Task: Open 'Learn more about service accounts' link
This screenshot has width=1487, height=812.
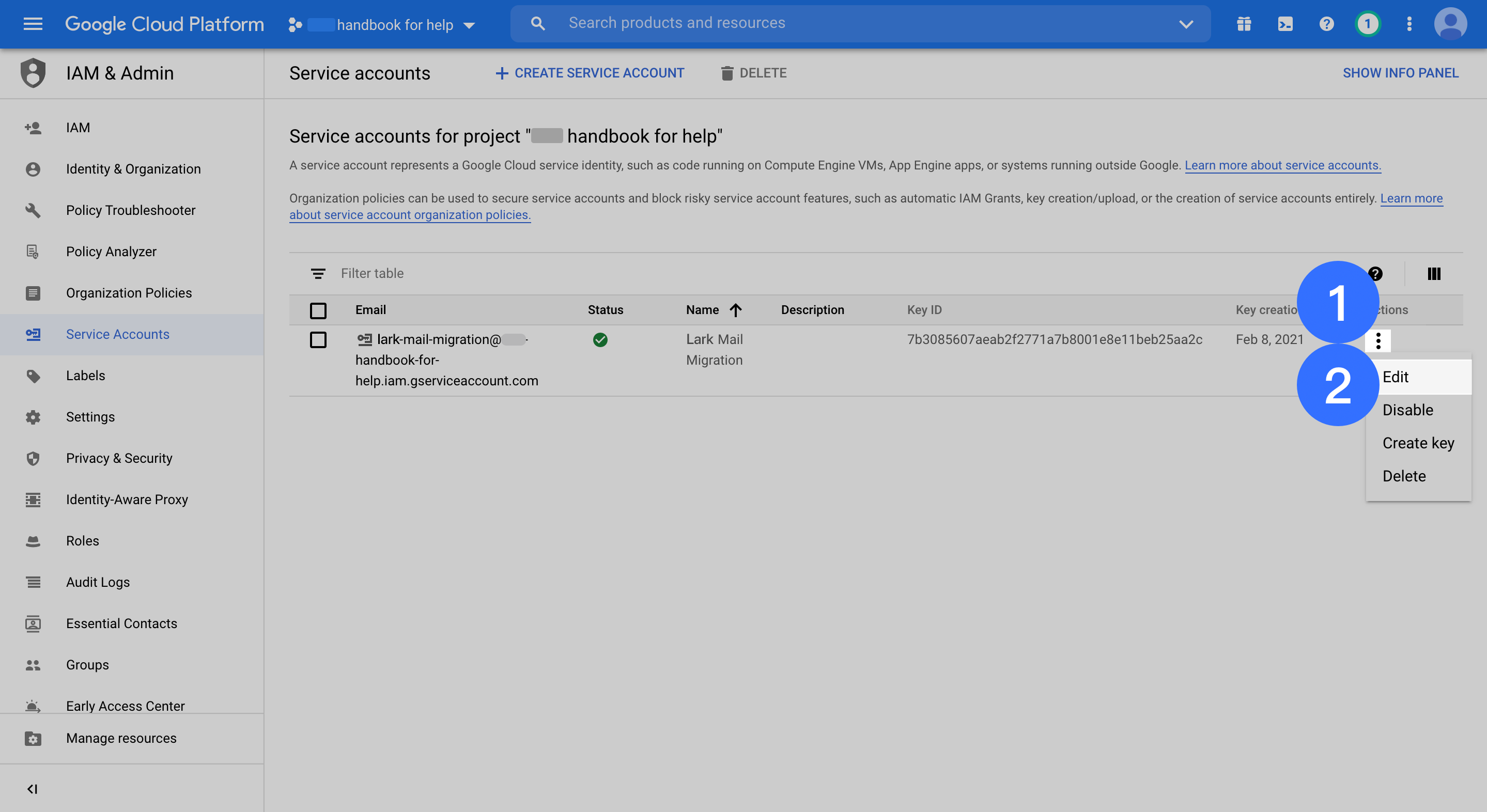Action: click(1282, 166)
